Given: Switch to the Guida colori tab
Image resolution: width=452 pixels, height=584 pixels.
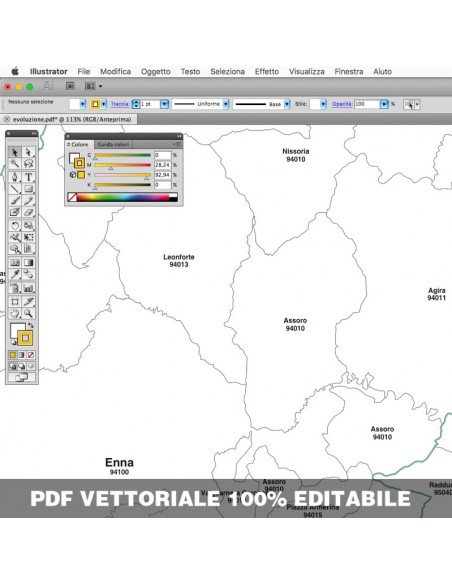Looking at the screenshot, I should click(113, 145).
